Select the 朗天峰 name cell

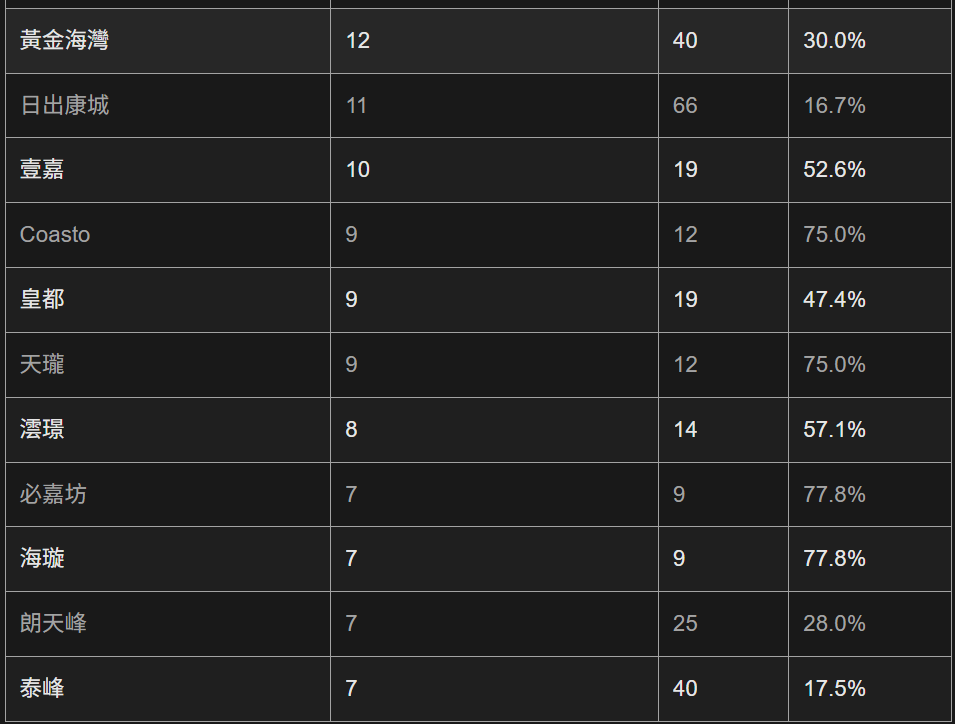[x=53, y=624]
